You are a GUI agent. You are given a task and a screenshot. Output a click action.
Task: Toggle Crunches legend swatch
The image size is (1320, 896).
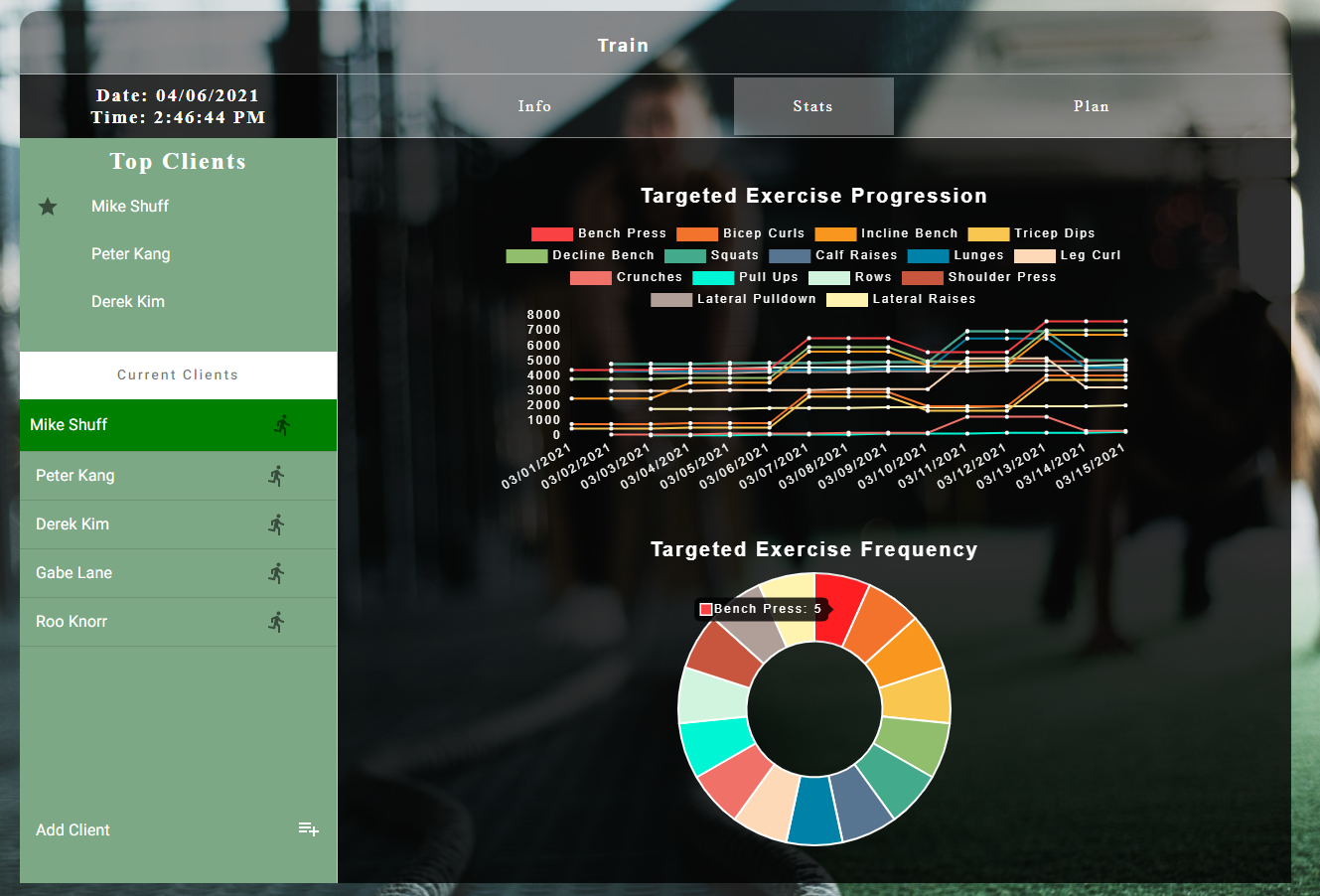pos(591,278)
